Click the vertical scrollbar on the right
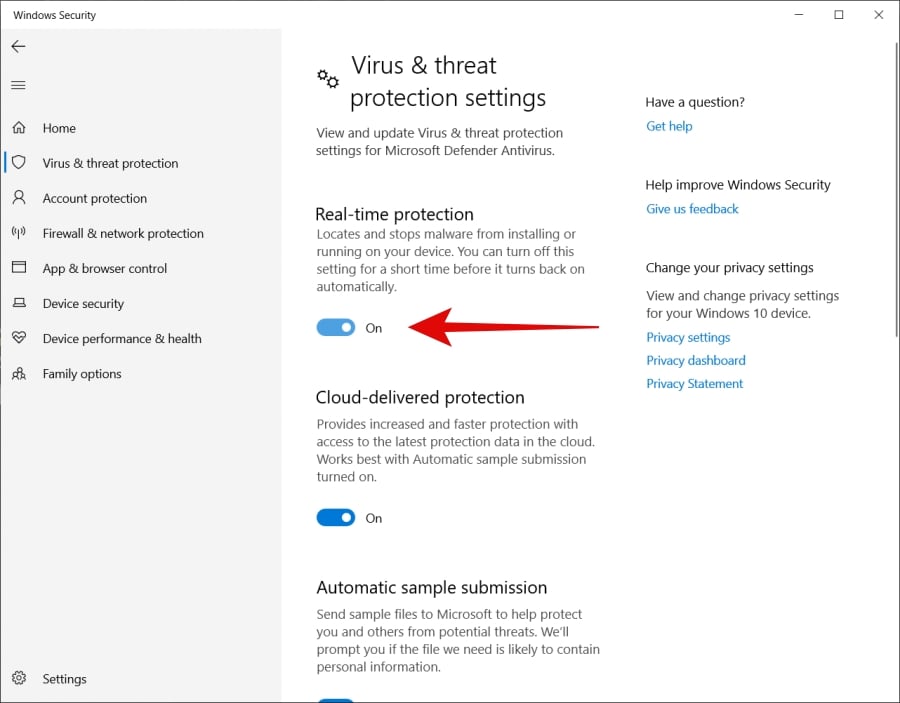Screen dimensions: 900x703 [897, 189]
